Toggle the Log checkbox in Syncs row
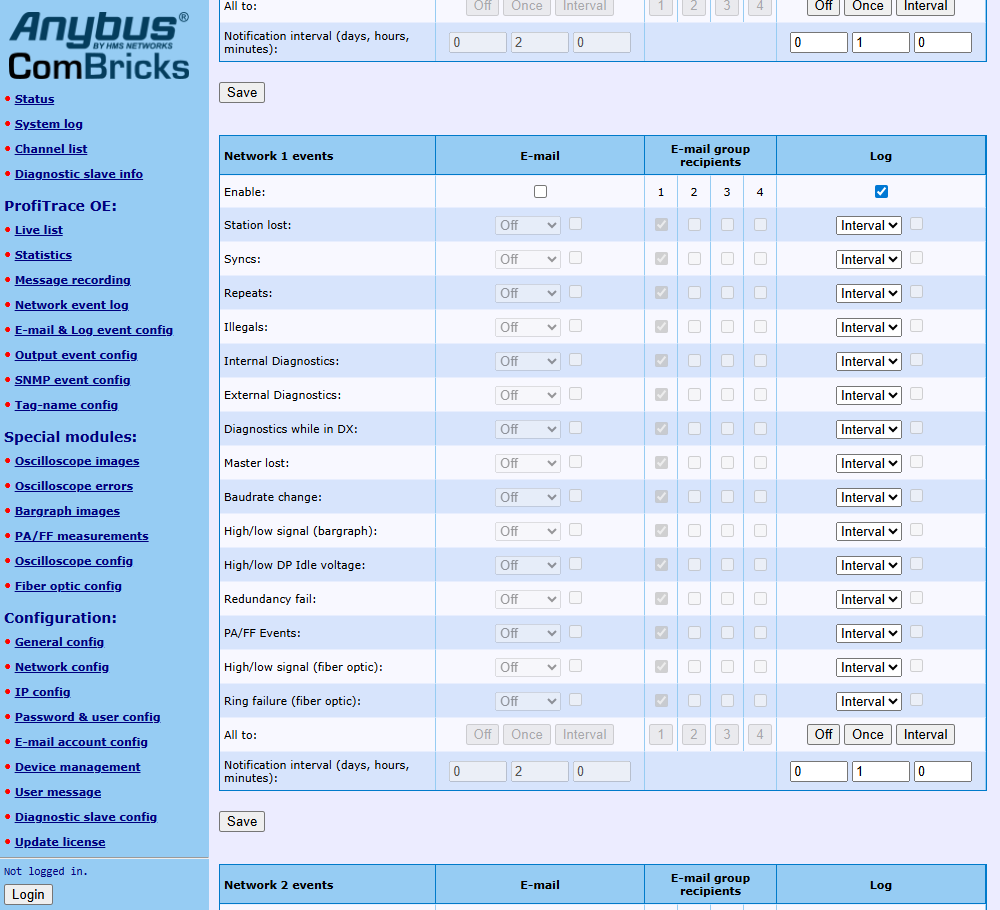 pos(916,258)
